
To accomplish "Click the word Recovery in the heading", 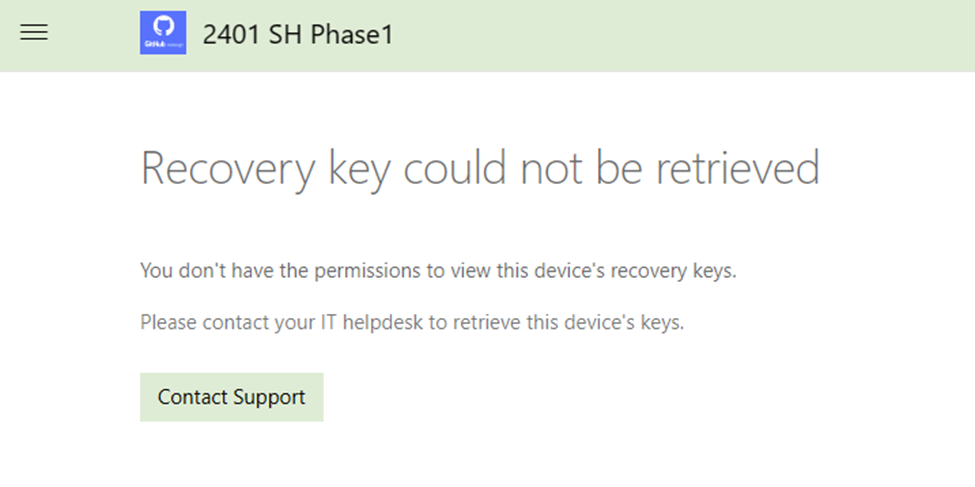I will pos(228,168).
